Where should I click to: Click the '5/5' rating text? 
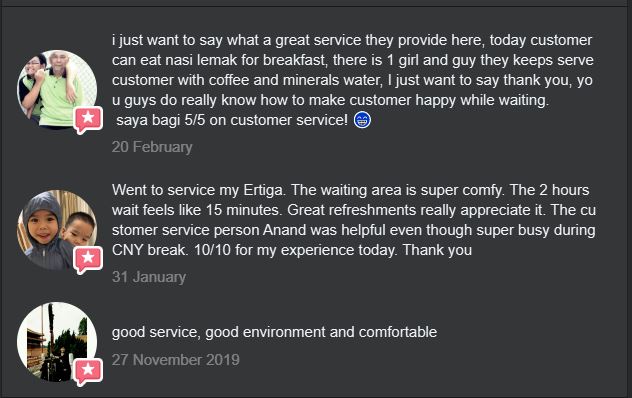(195, 120)
